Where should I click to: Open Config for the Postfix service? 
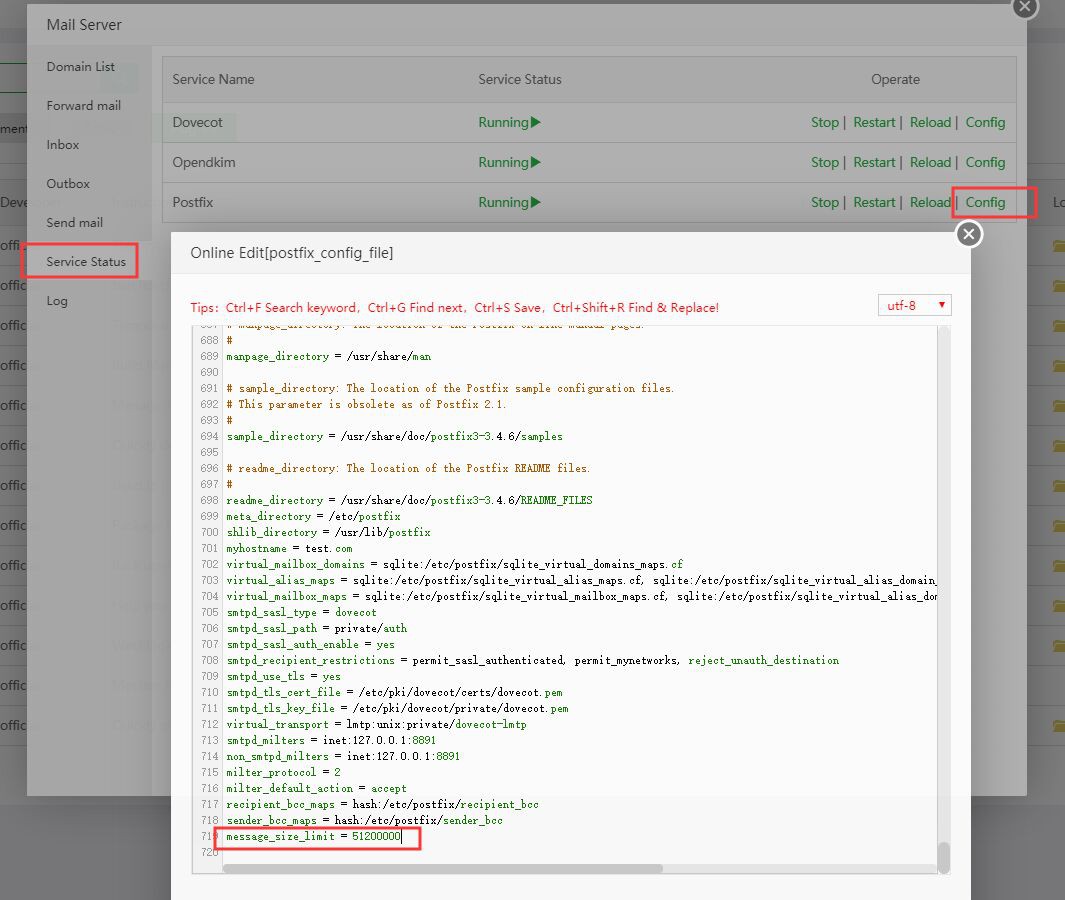coord(985,202)
